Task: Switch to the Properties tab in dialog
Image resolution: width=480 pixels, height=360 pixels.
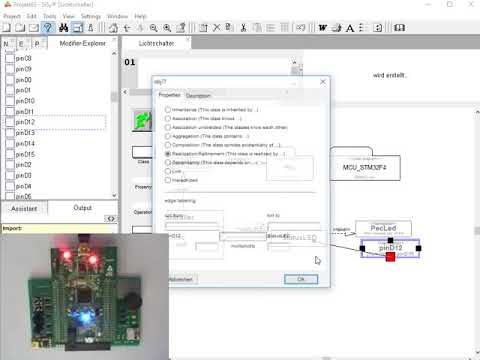Action: tap(169, 95)
